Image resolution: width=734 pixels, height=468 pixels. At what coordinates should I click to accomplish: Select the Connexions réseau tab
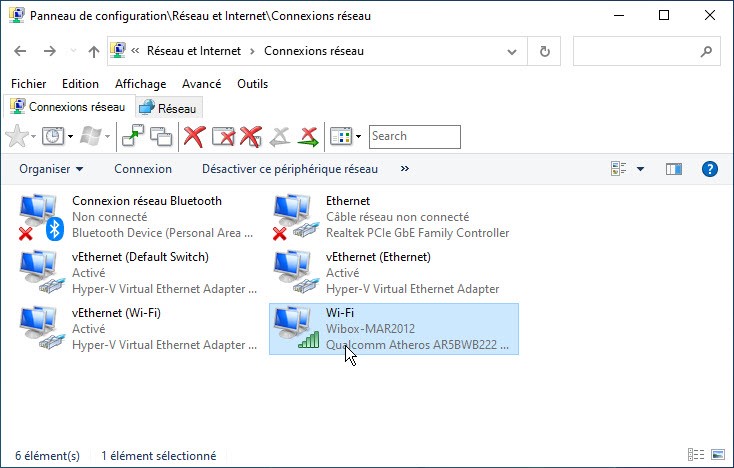coord(69,107)
